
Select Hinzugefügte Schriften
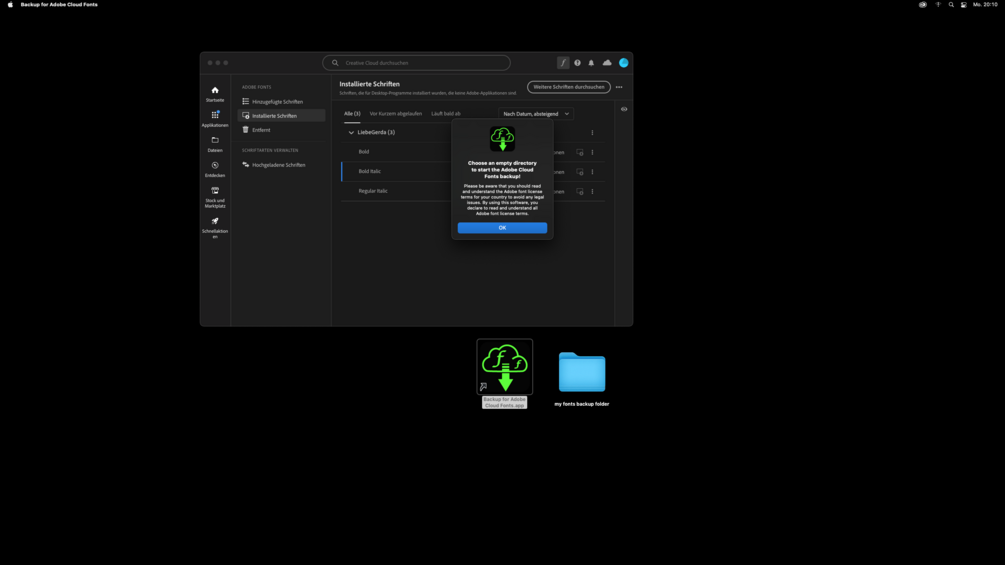click(x=281, y=101)
